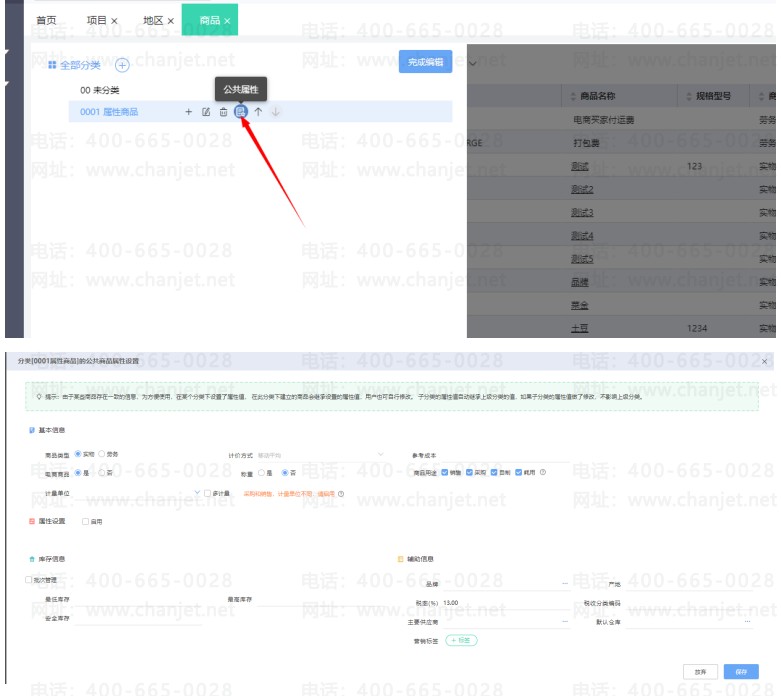Screen dimensions: 781x696
Task: Open product link 测试5
Action: [x=582, y=259]
